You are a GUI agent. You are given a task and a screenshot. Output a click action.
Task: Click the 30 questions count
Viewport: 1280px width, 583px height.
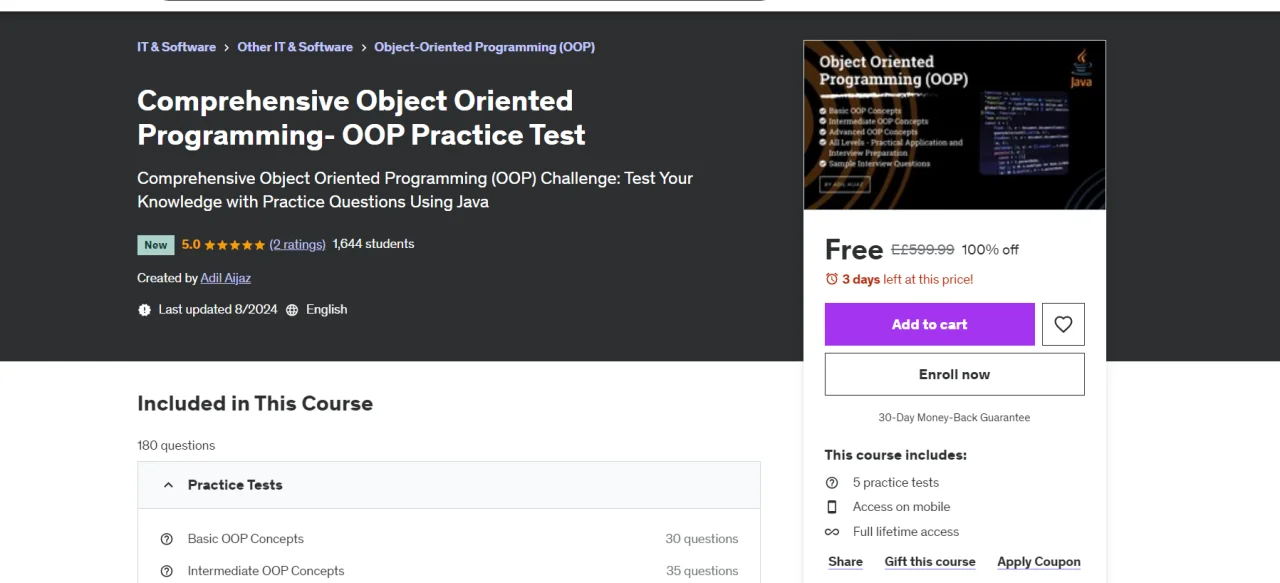click(702, 539)
